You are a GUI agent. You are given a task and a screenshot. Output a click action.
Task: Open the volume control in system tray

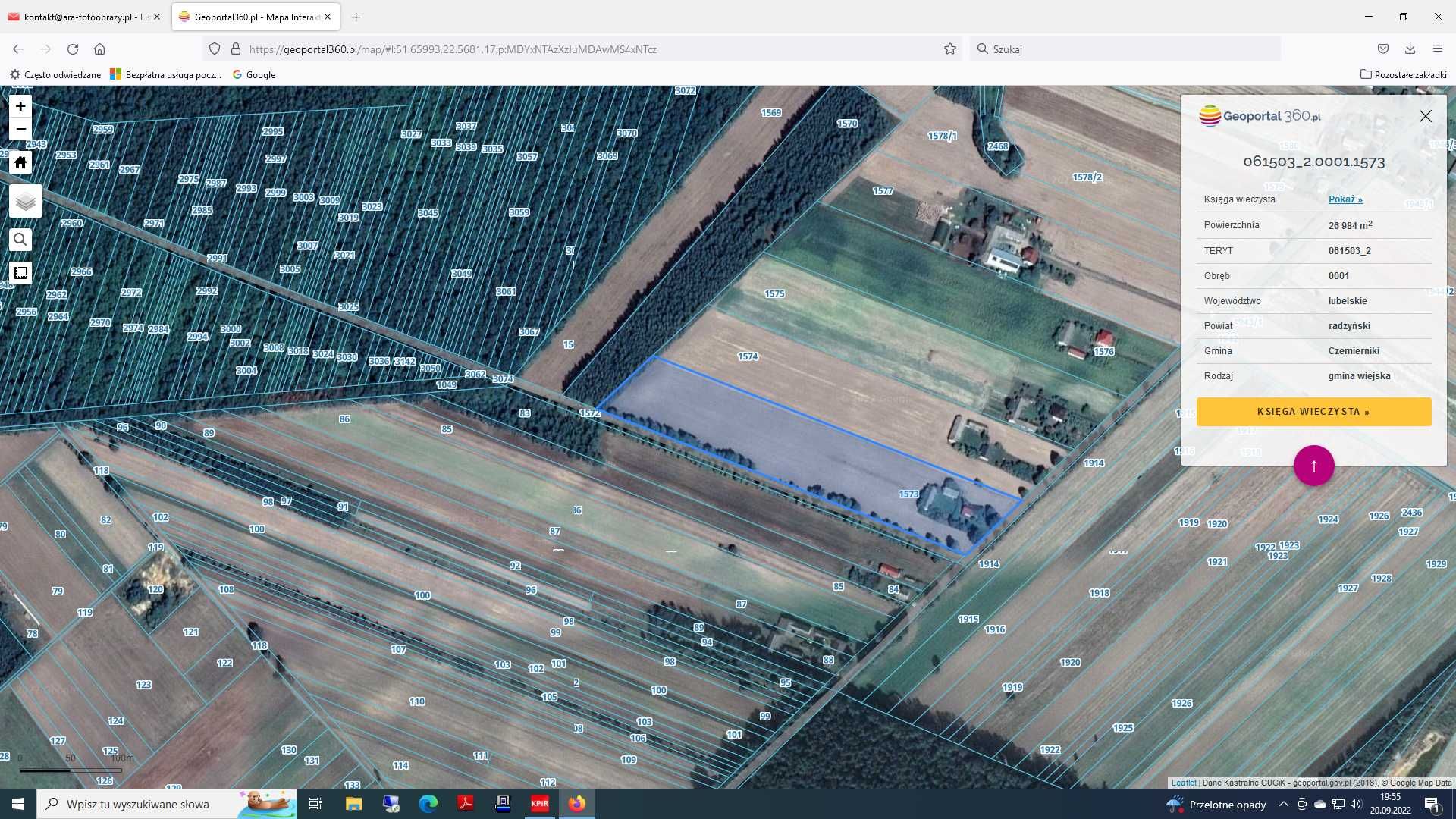pos(1357,804)
